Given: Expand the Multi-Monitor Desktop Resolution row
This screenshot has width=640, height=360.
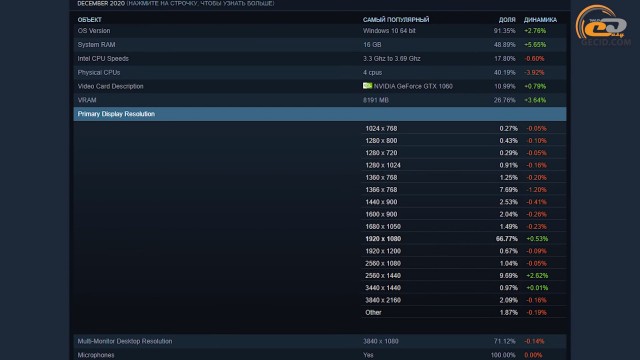Looking at the screenshot, I should pos(320,341).
